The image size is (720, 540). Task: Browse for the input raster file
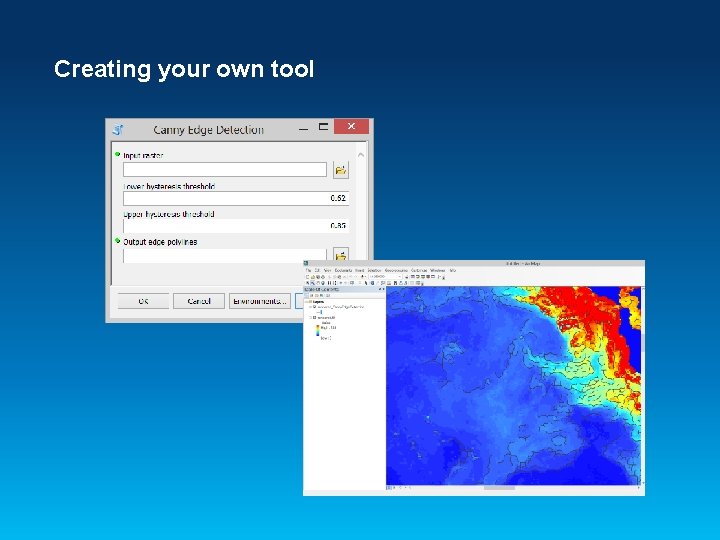[x=341, y=170]
